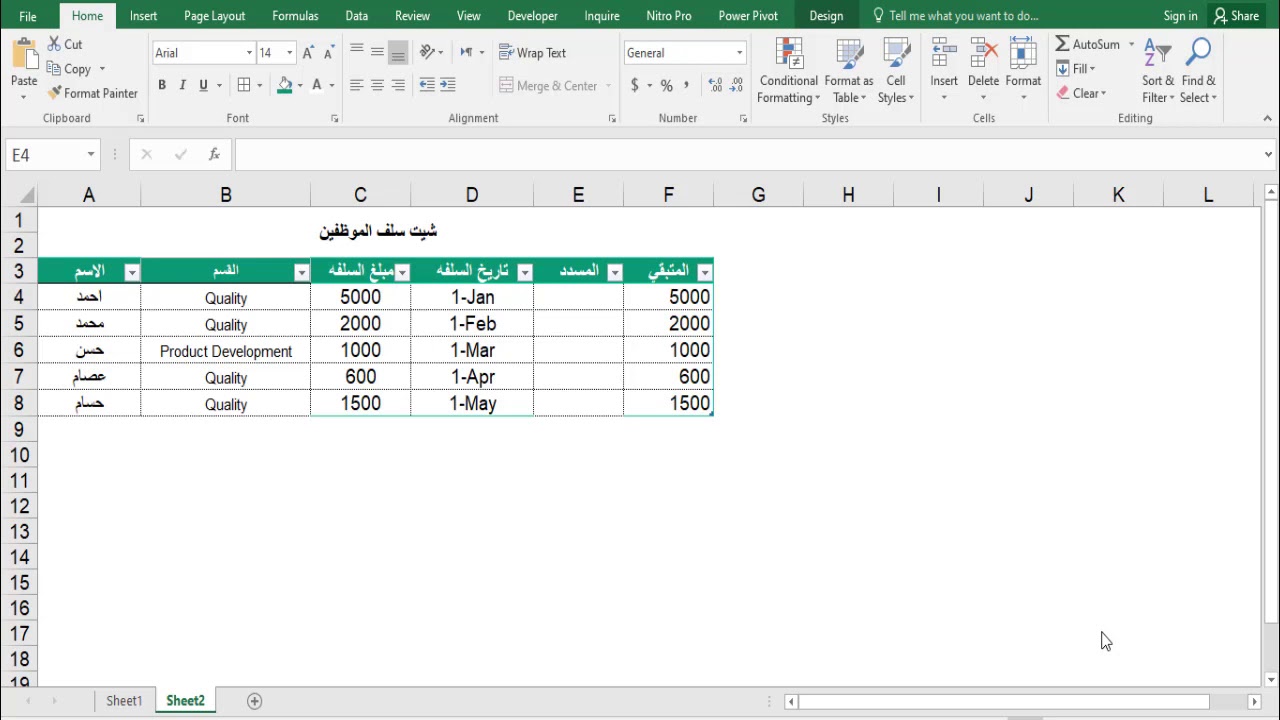Expand the Name Box dropdown
This screenshot has height=720, width=1280.
click(x=91, y=155)
